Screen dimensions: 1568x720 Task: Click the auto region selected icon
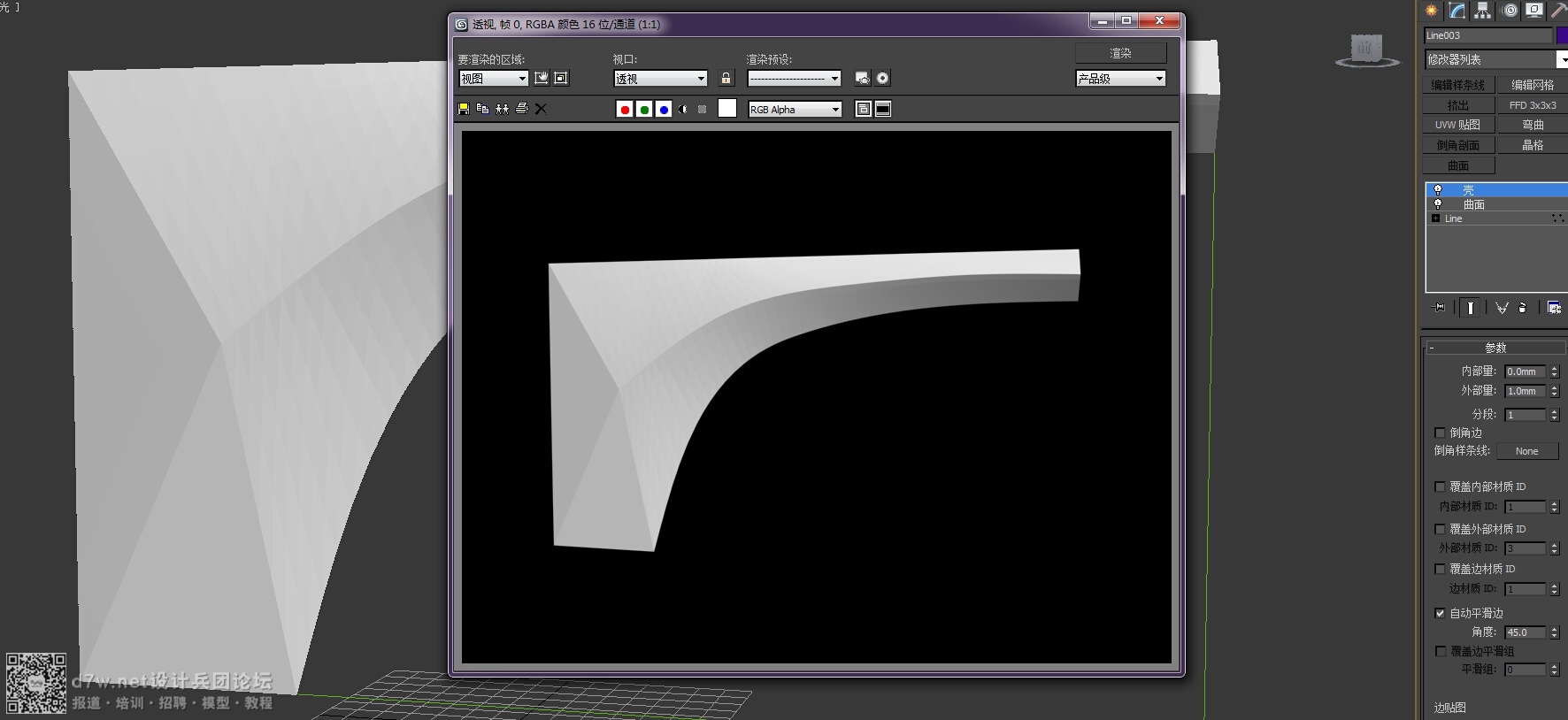coord(561,78)
